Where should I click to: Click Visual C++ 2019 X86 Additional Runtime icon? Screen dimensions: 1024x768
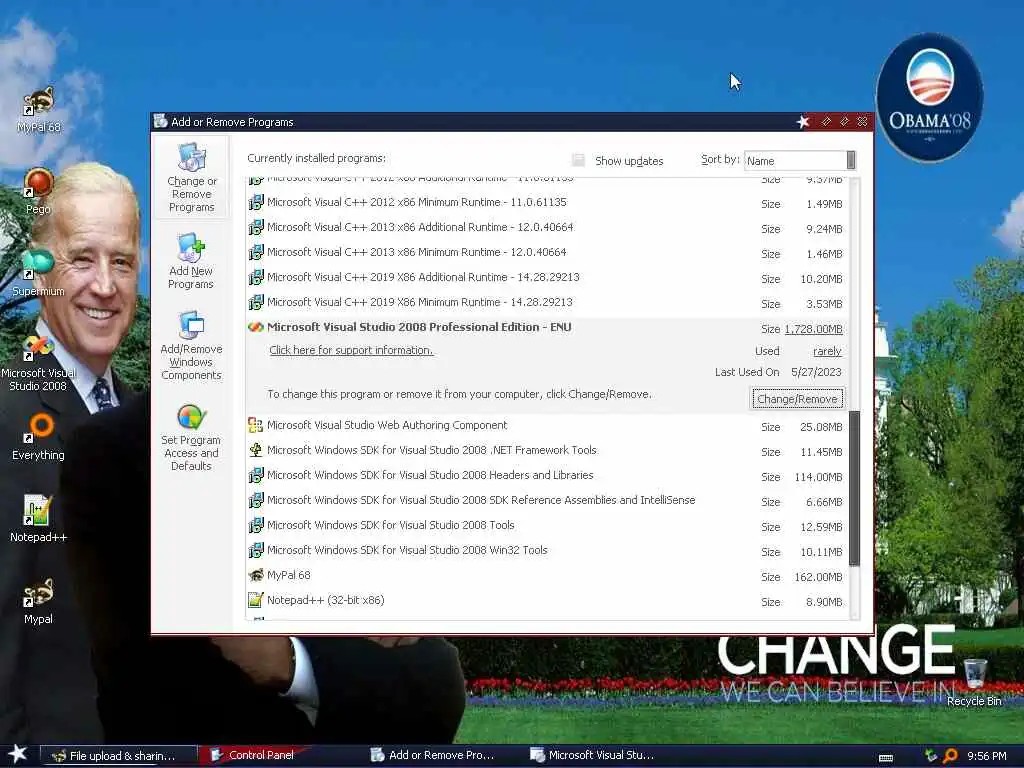point(256,278)
